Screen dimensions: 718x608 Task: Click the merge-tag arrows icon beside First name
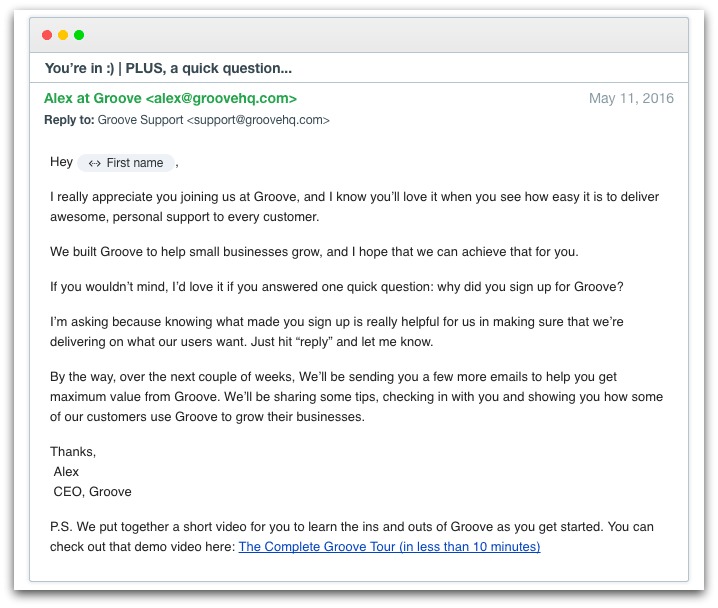click(x=94, y=163)
